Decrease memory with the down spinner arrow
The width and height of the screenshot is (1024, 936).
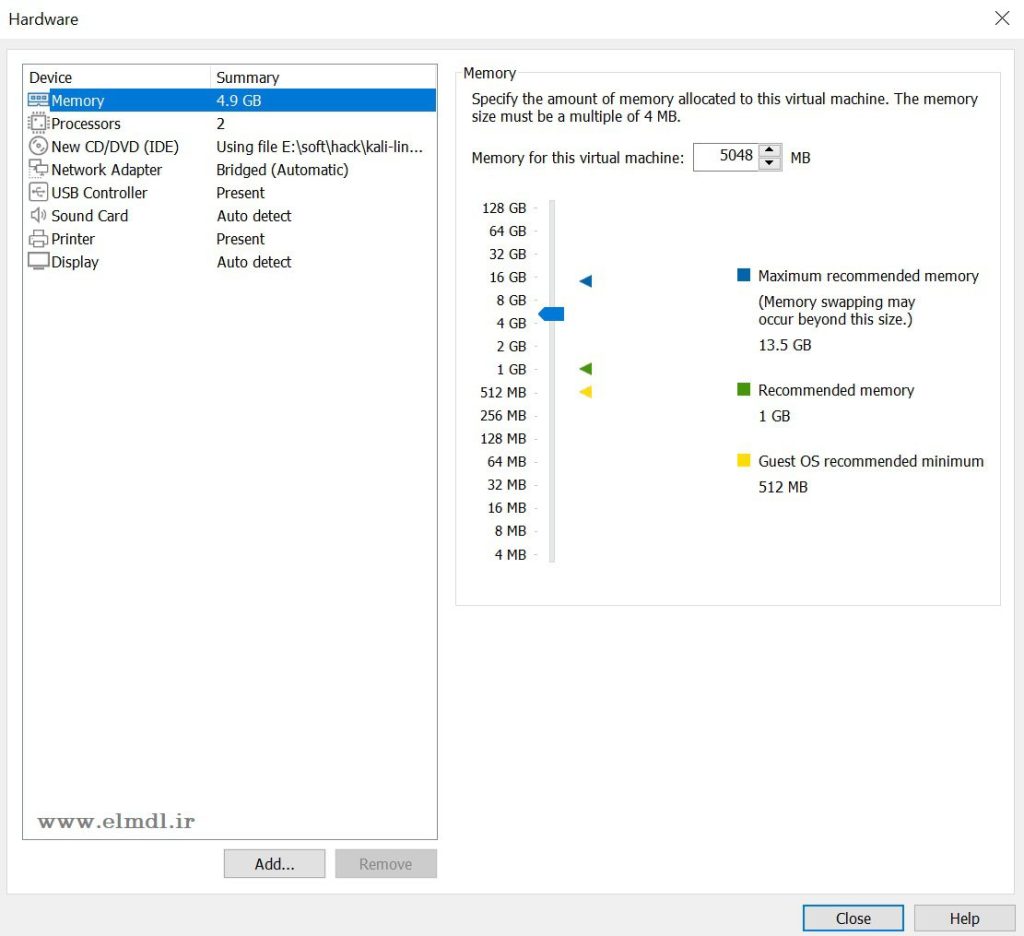tap(769, 164)
